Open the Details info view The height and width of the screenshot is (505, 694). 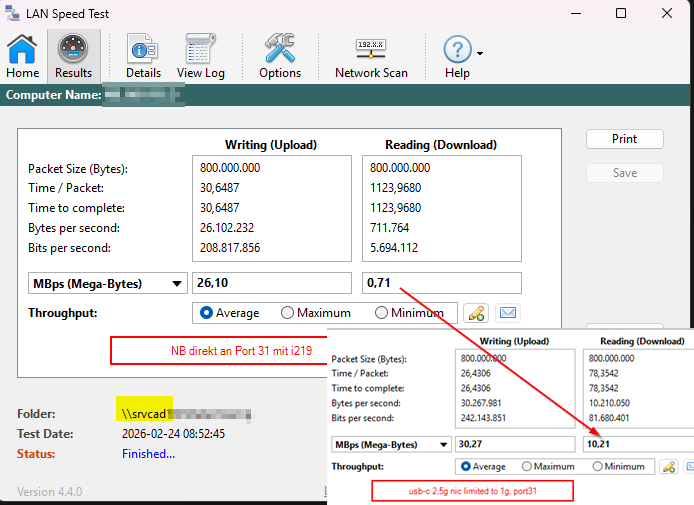(143, 57)
